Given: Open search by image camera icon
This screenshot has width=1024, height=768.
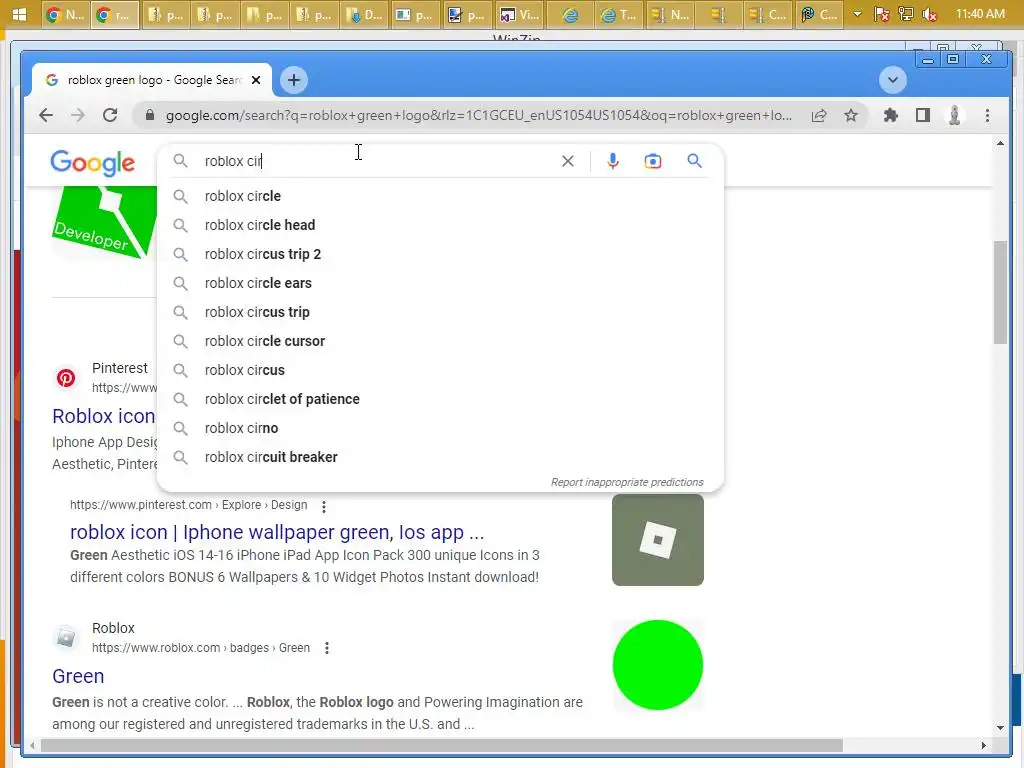Looking at the screenshot, I should click(652, 161).
